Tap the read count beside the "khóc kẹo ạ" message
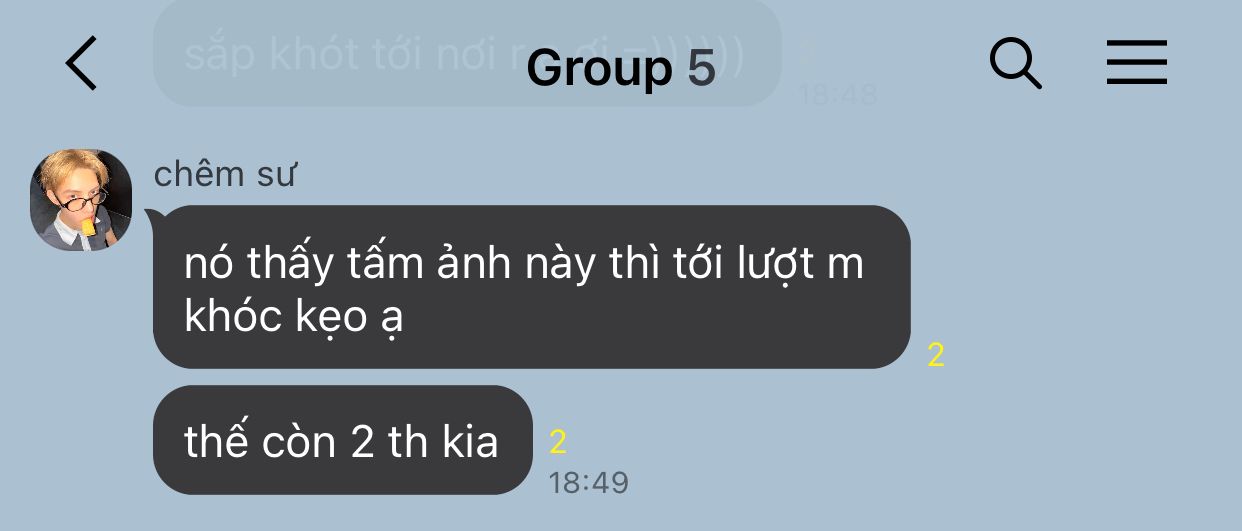 click(x=936, y=355)
